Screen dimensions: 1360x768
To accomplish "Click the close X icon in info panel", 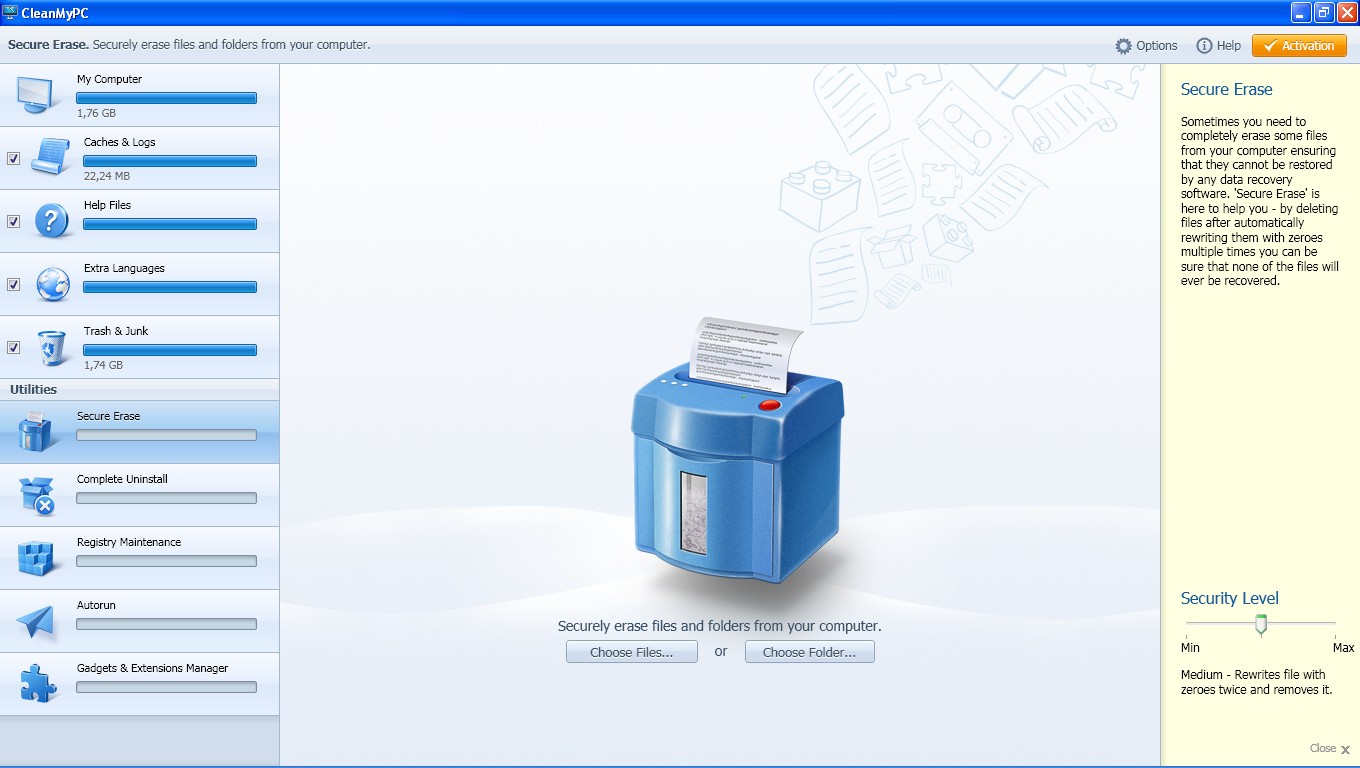I will tap(1345, 749).
